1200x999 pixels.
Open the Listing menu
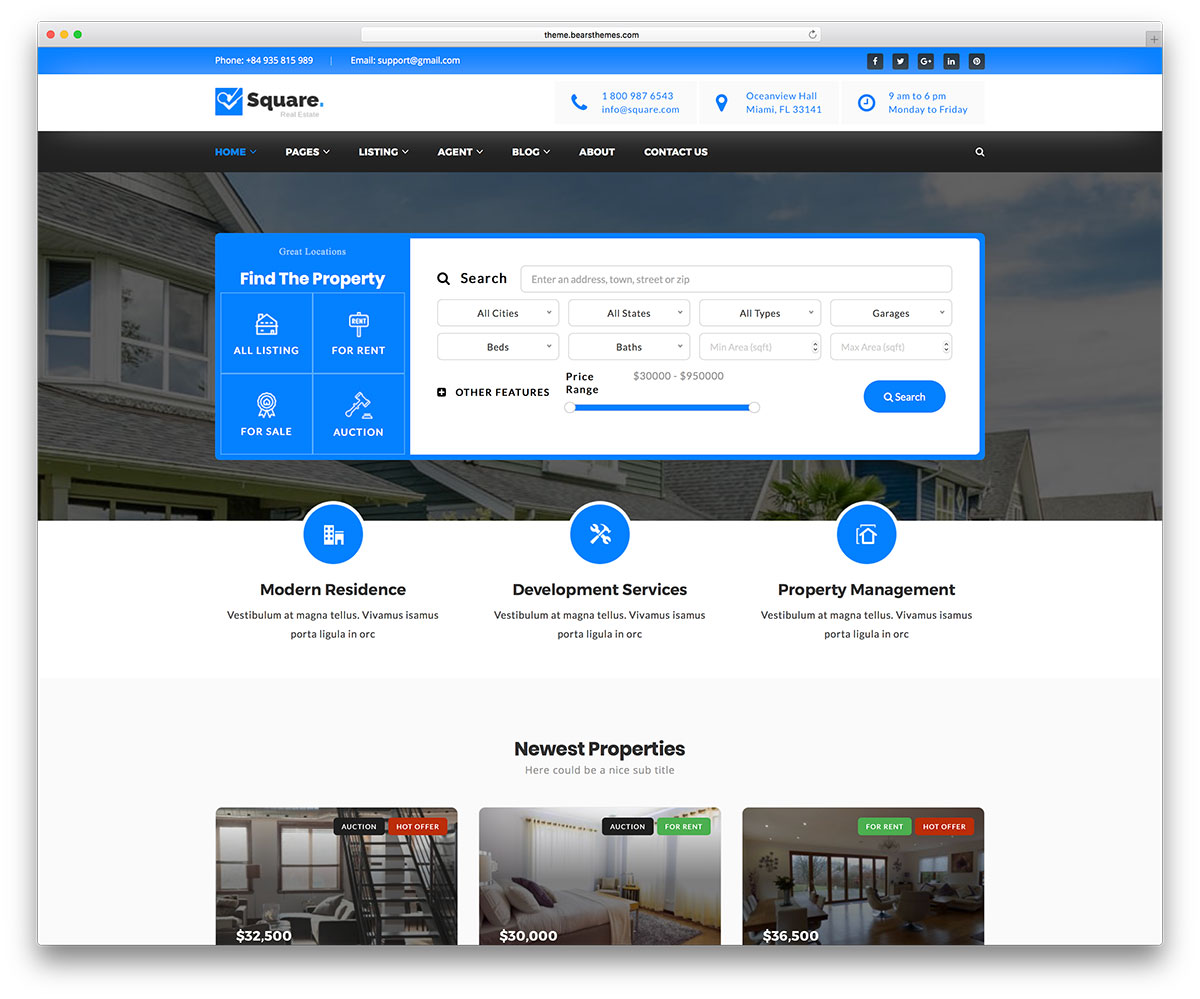coord(383,152)
